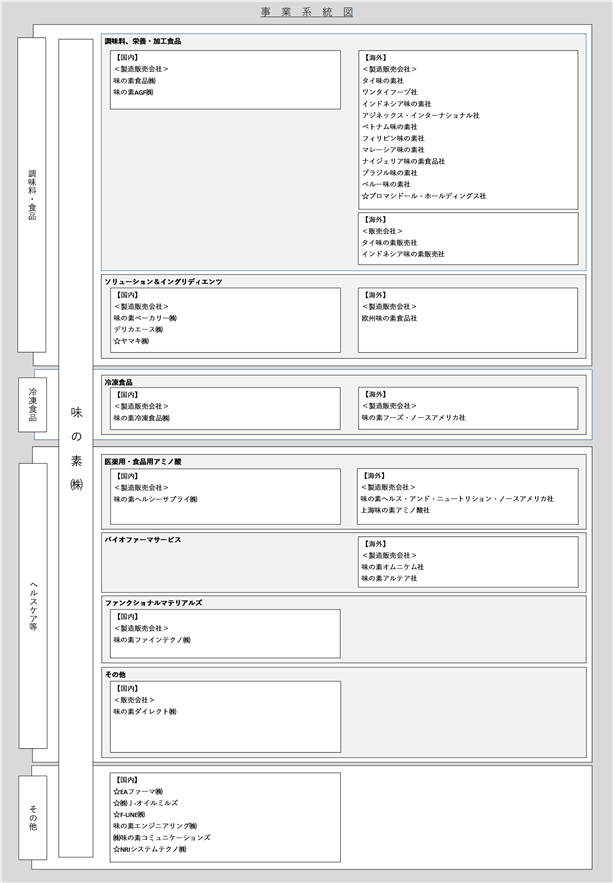Click the vertical 味の素㈱ parent company label
Screen dimensions: 613x883
(x=76, y=448)
